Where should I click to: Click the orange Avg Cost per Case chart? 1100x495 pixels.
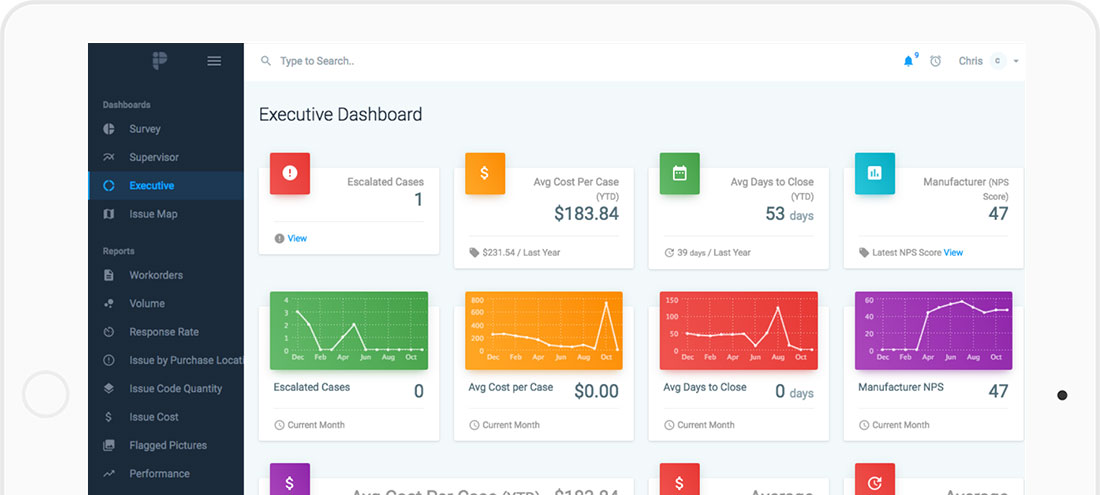coord(544,330)
